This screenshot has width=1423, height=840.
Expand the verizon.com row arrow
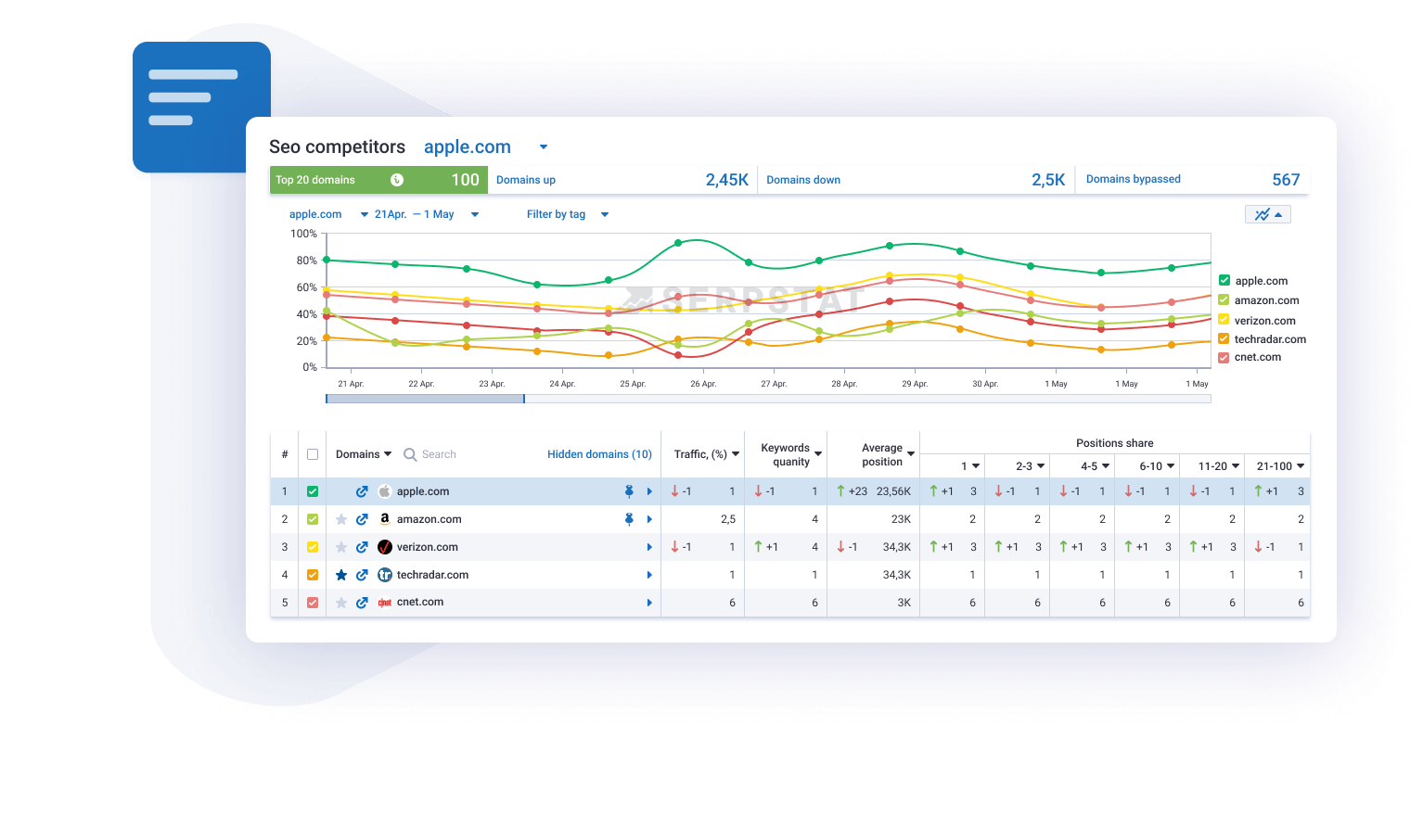pyautogui.click(x=649, y=547)
